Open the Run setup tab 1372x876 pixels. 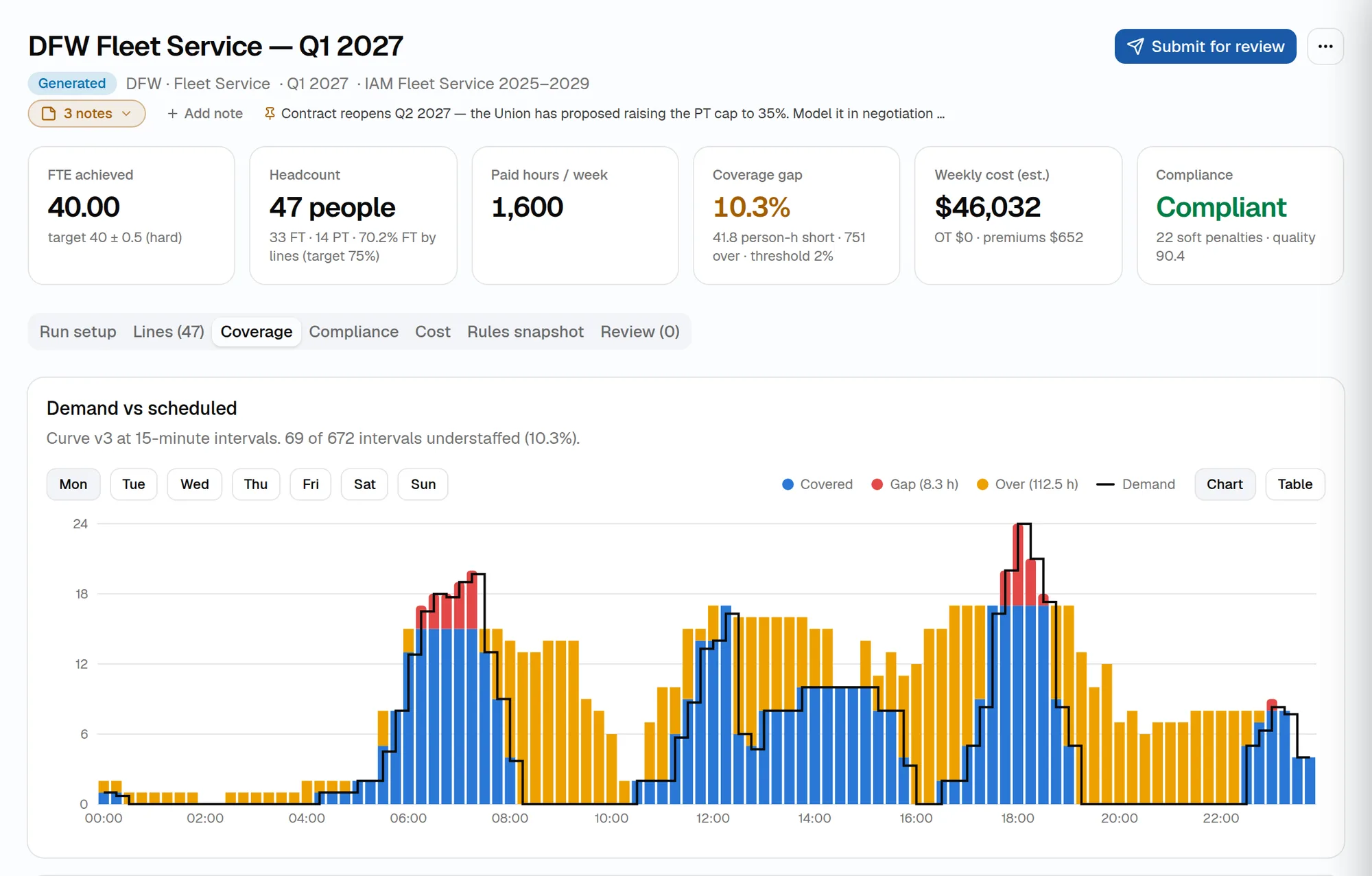[78, 331]
